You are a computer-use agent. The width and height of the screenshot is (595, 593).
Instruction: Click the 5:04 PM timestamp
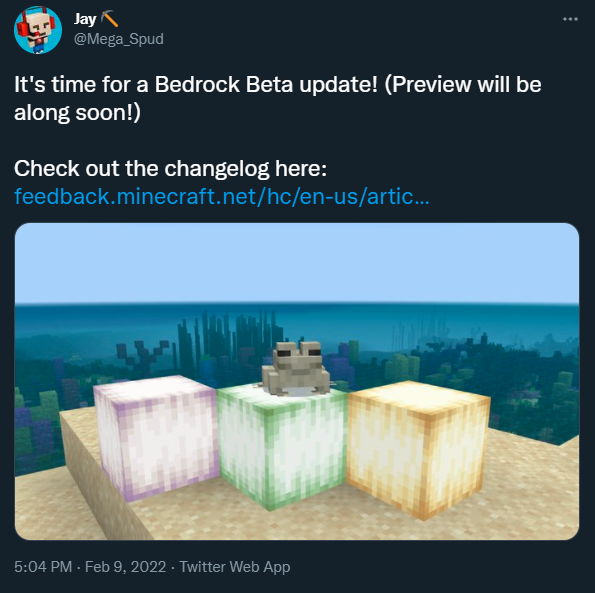43,567
